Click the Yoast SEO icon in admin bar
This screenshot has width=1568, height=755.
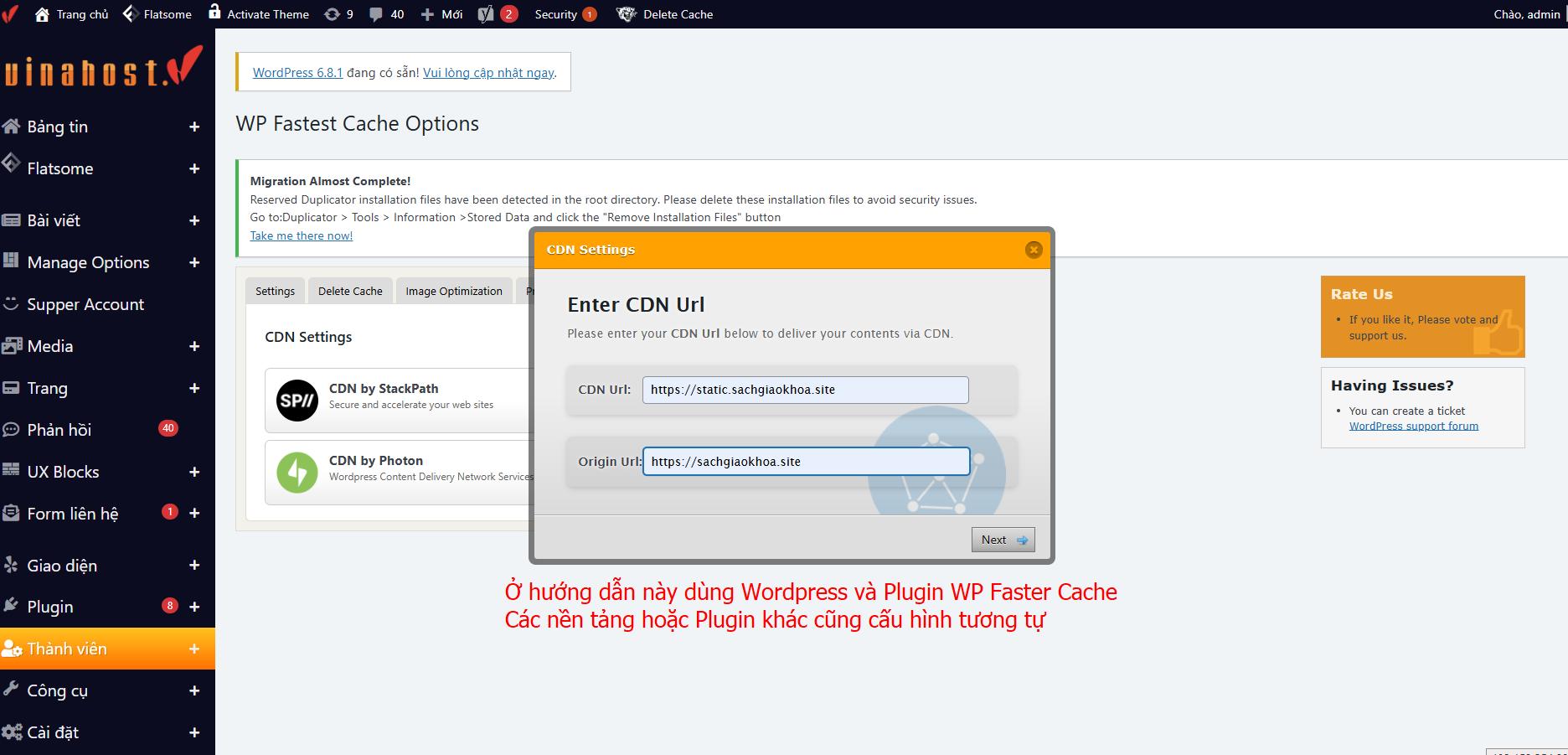[x=486, y=14]
